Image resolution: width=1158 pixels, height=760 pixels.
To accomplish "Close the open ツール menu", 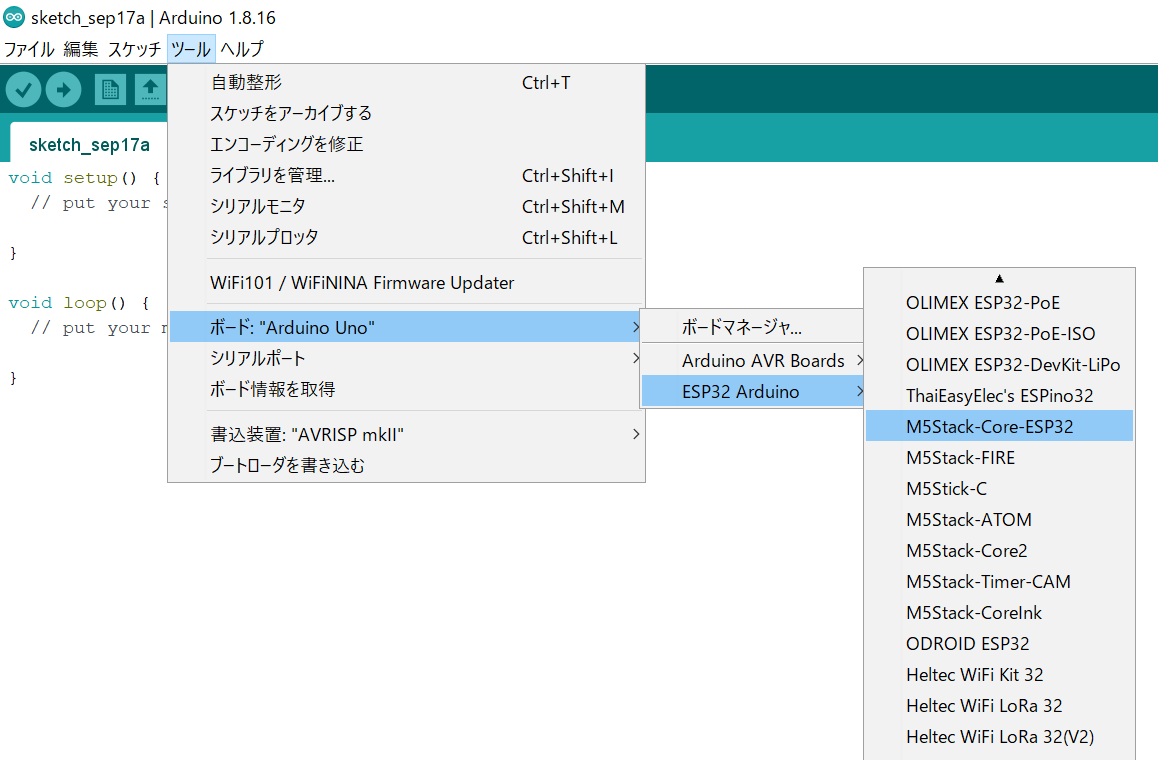I will click(191, 49).
